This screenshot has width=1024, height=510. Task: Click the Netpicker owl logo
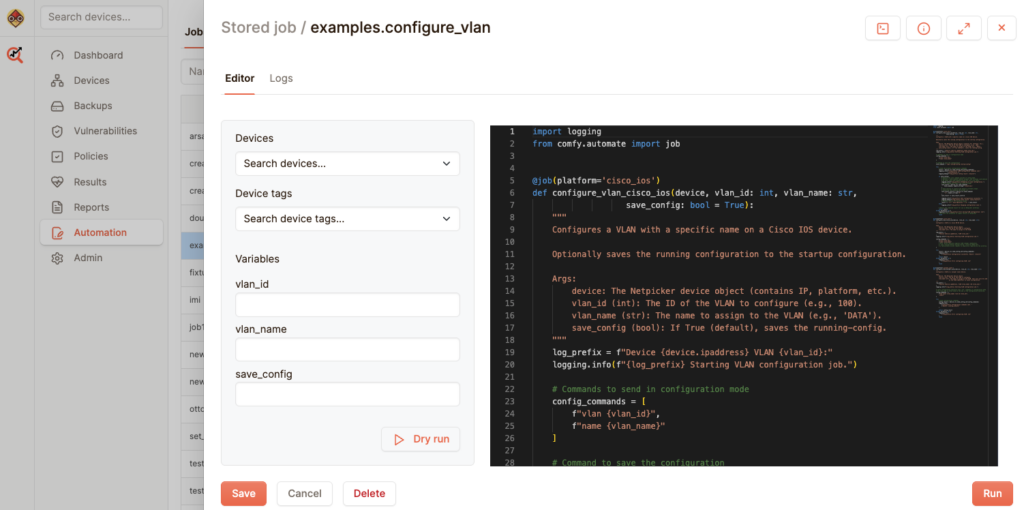tap(16, 18)
